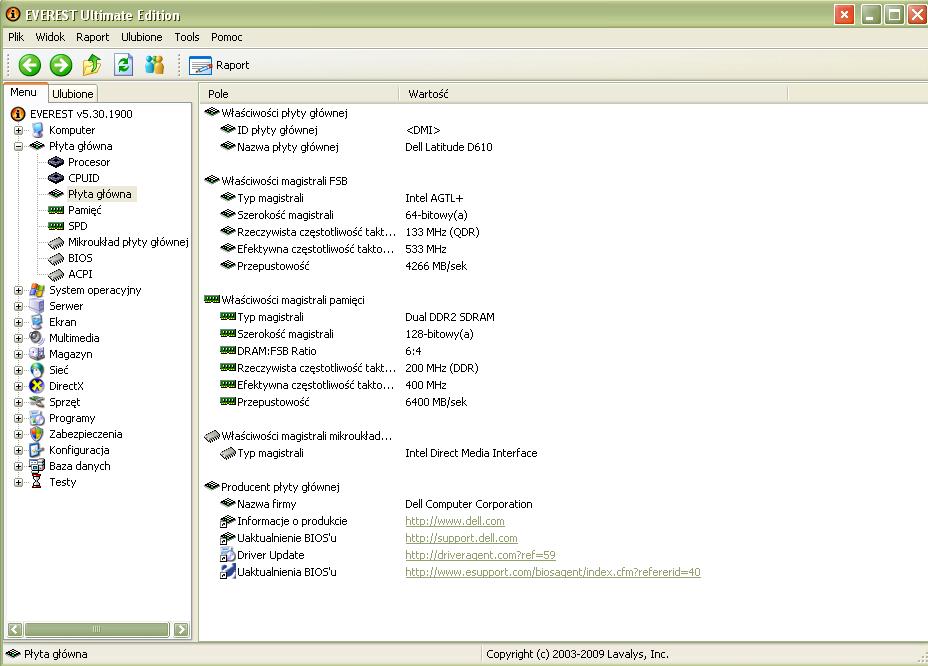928x666 pixels.
Task: Click the Multimedia speaker icon
Action: point(37,338)
